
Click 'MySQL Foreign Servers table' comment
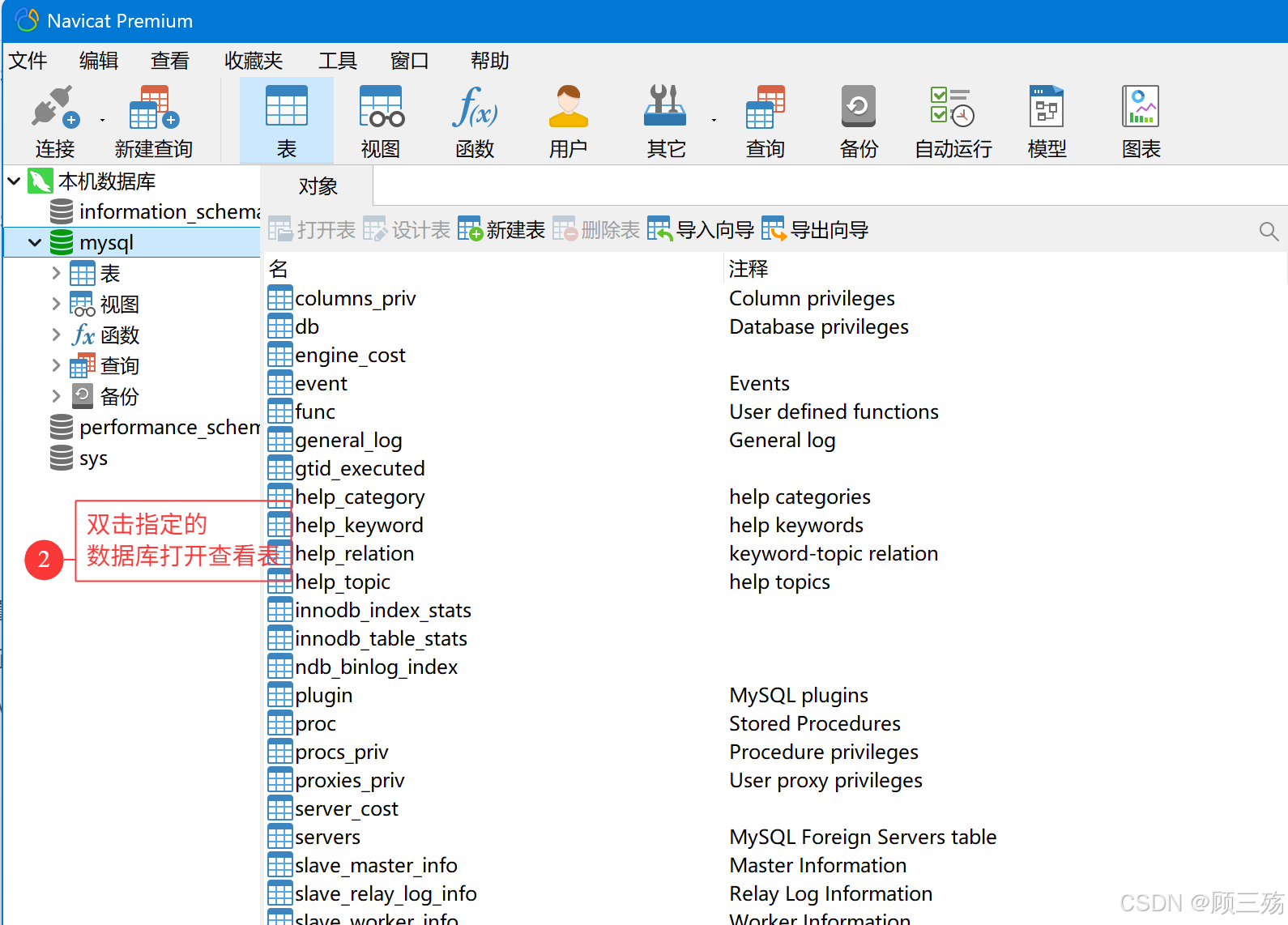(x=863, y=837)
